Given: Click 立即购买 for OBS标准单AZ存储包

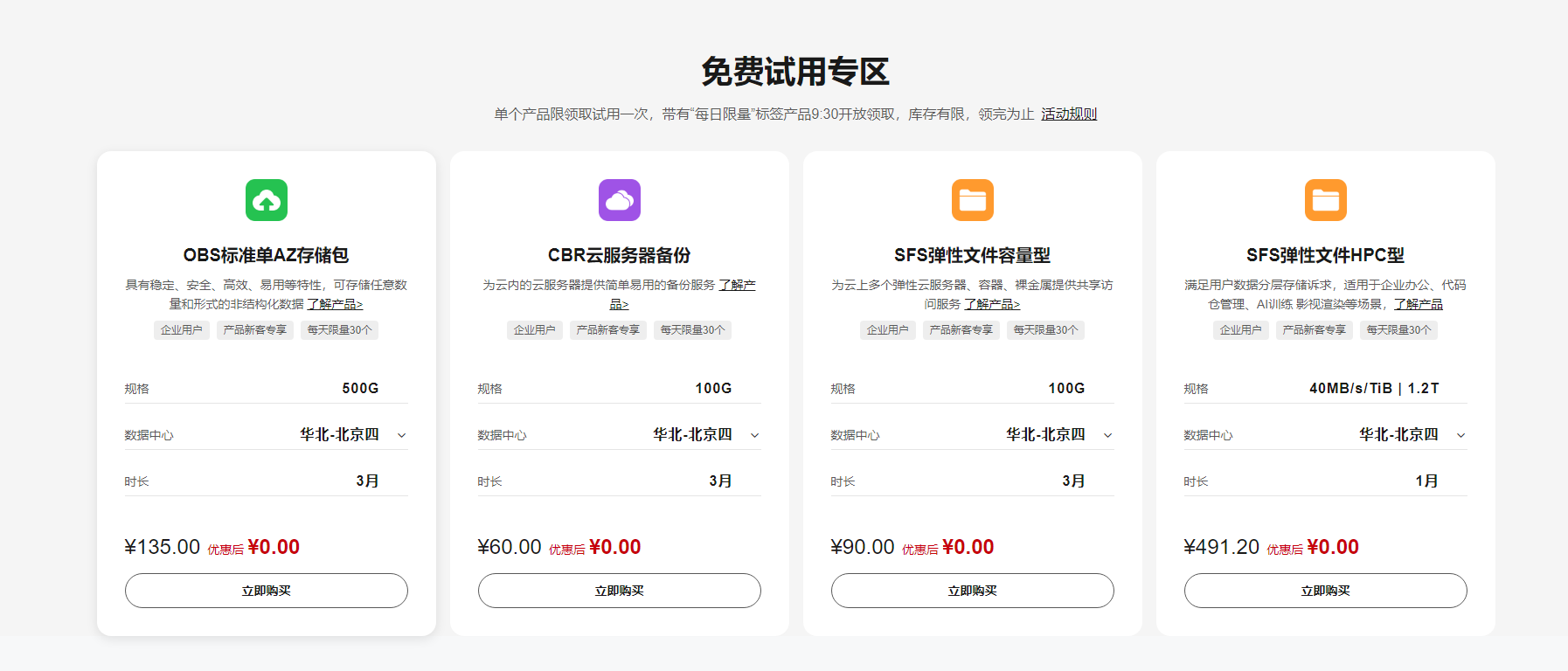Looking at the screenshot, I should pos(267,591).
